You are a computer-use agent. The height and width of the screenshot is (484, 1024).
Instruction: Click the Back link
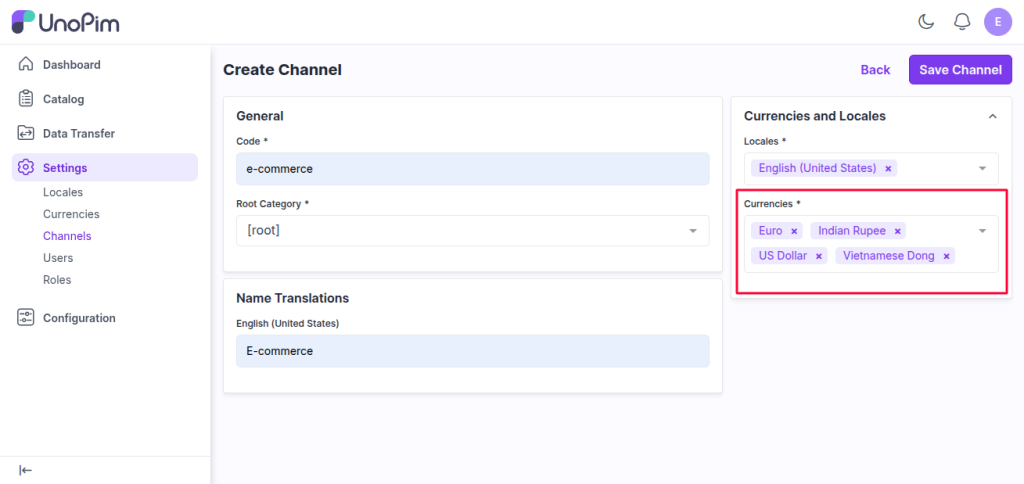pos(875,70)
